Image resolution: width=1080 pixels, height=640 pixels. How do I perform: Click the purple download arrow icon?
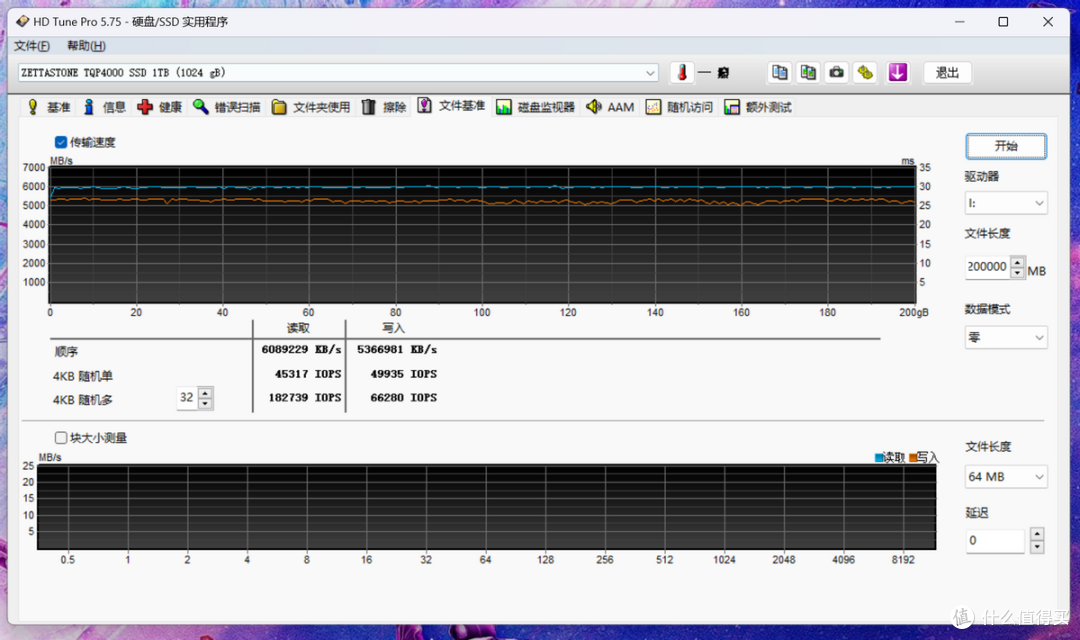click(x=897, y=72)
